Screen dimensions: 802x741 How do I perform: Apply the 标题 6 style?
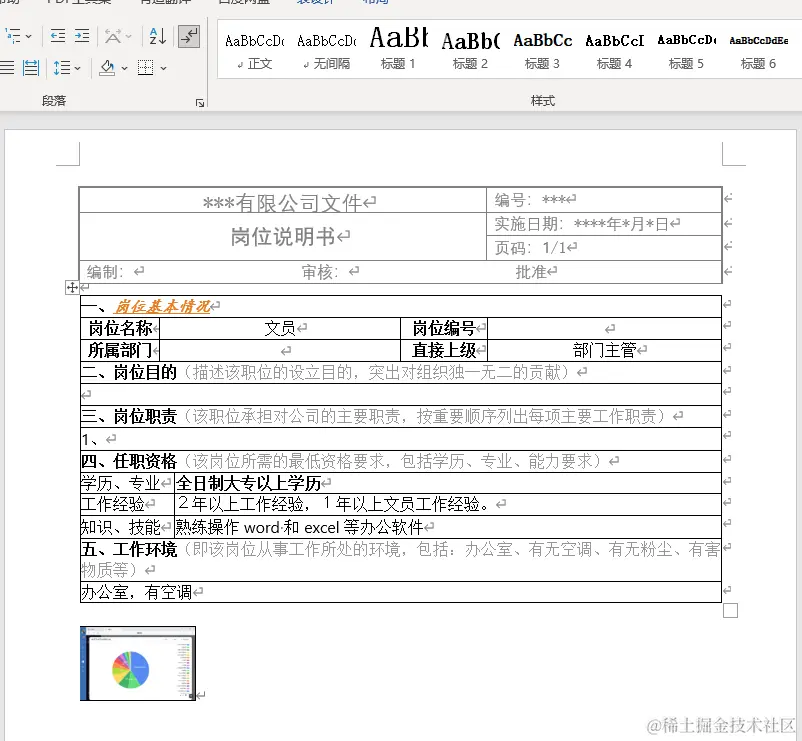pos(759,50)
